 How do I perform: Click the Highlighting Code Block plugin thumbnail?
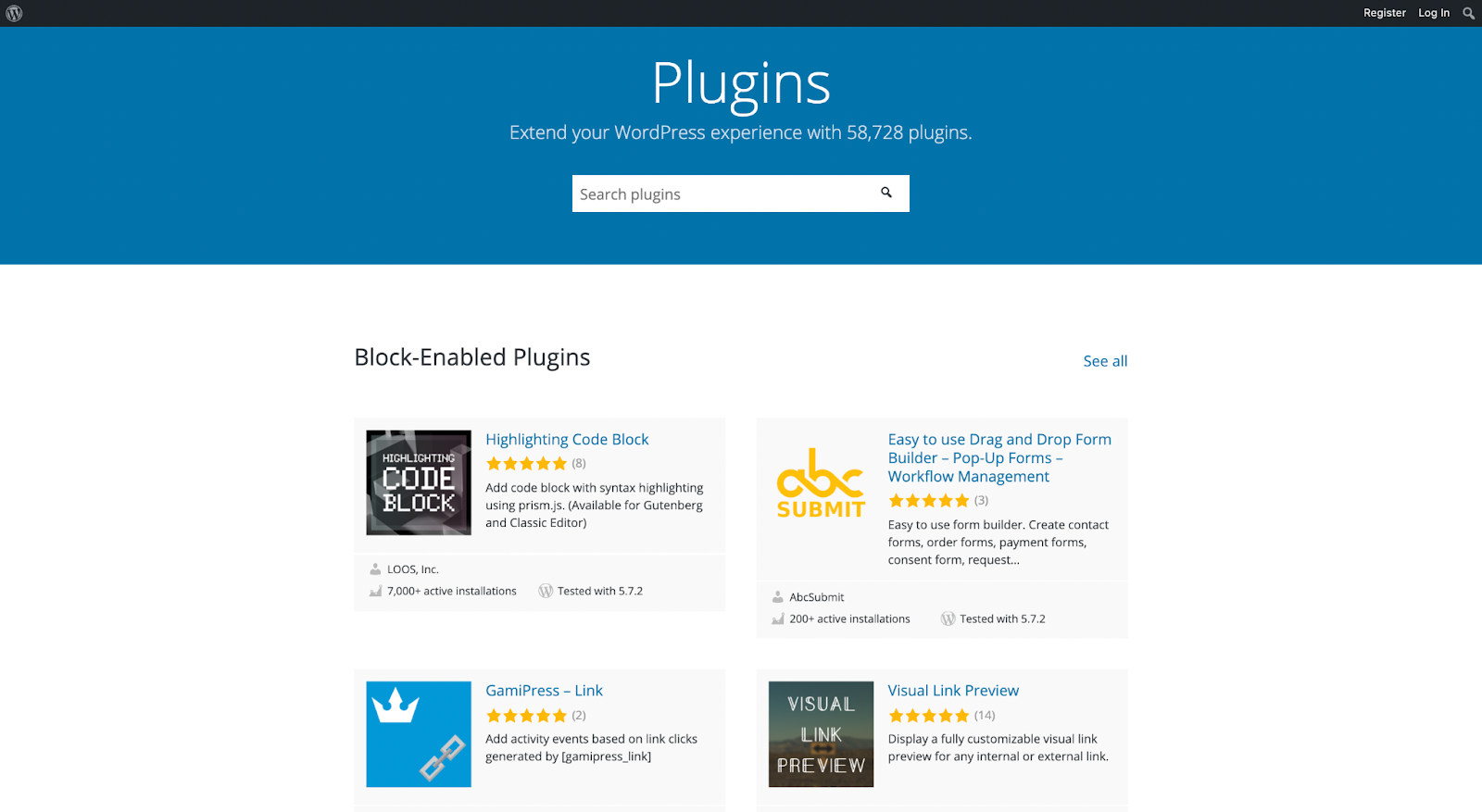coord(418,481)
